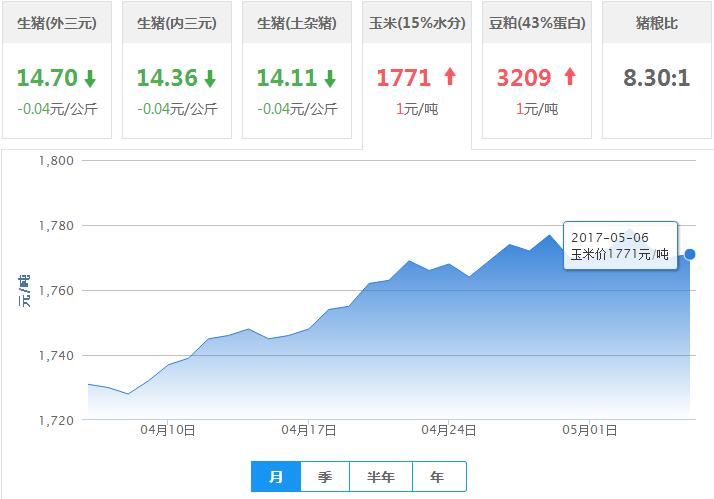
Task: Switch chart to 季 range
Action: pos(325,477)
